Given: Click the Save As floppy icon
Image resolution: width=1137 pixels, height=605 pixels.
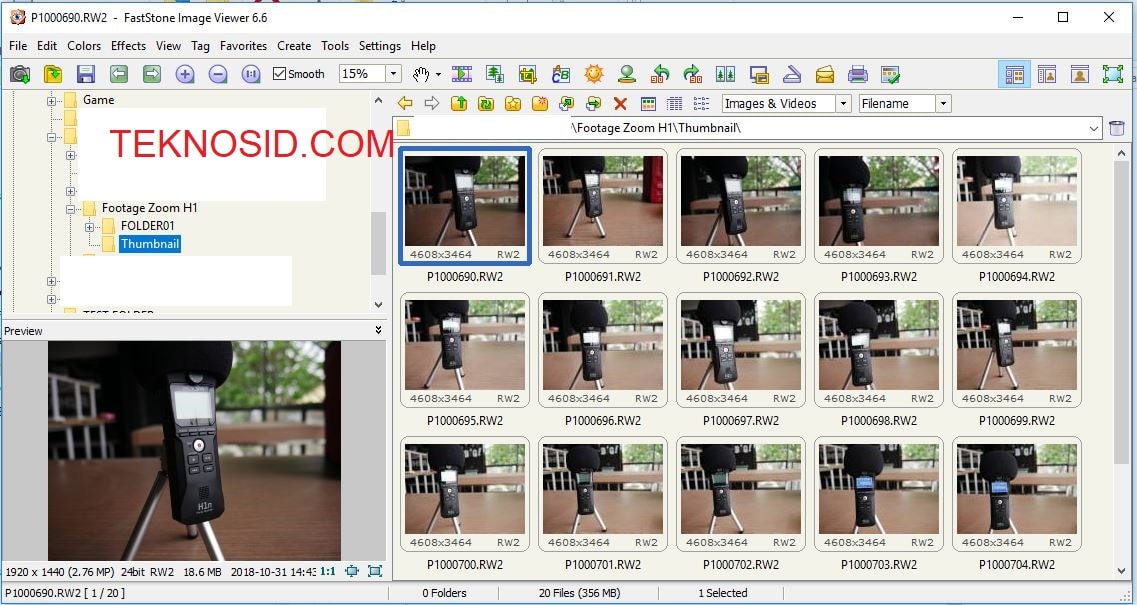Looking at the screenshot, I should point(86,74).
